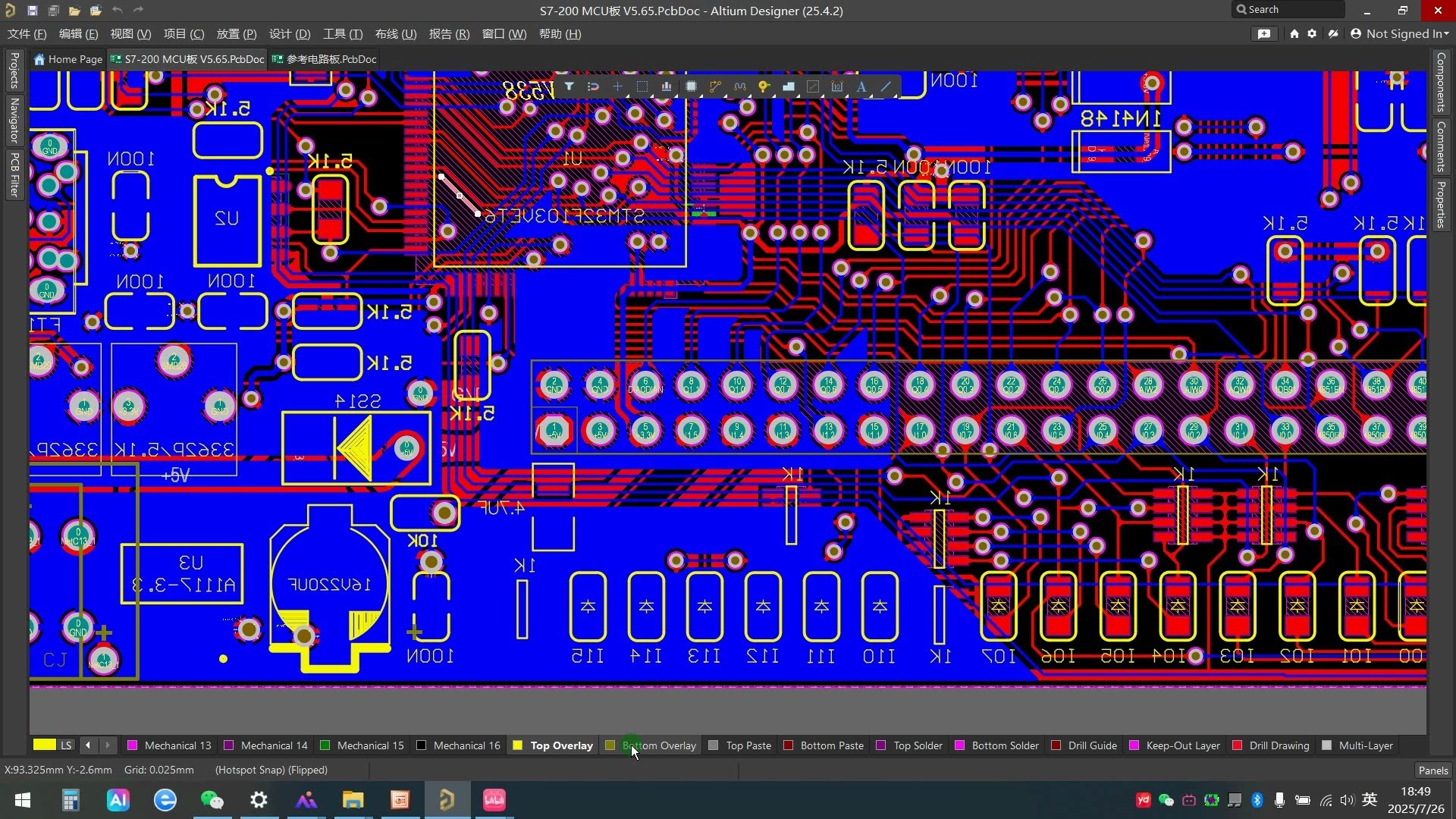Screen dimensions: 1456x819
Task: Click the Undo arrow icon
Action: pyautogui.click(x=117, y=11)
